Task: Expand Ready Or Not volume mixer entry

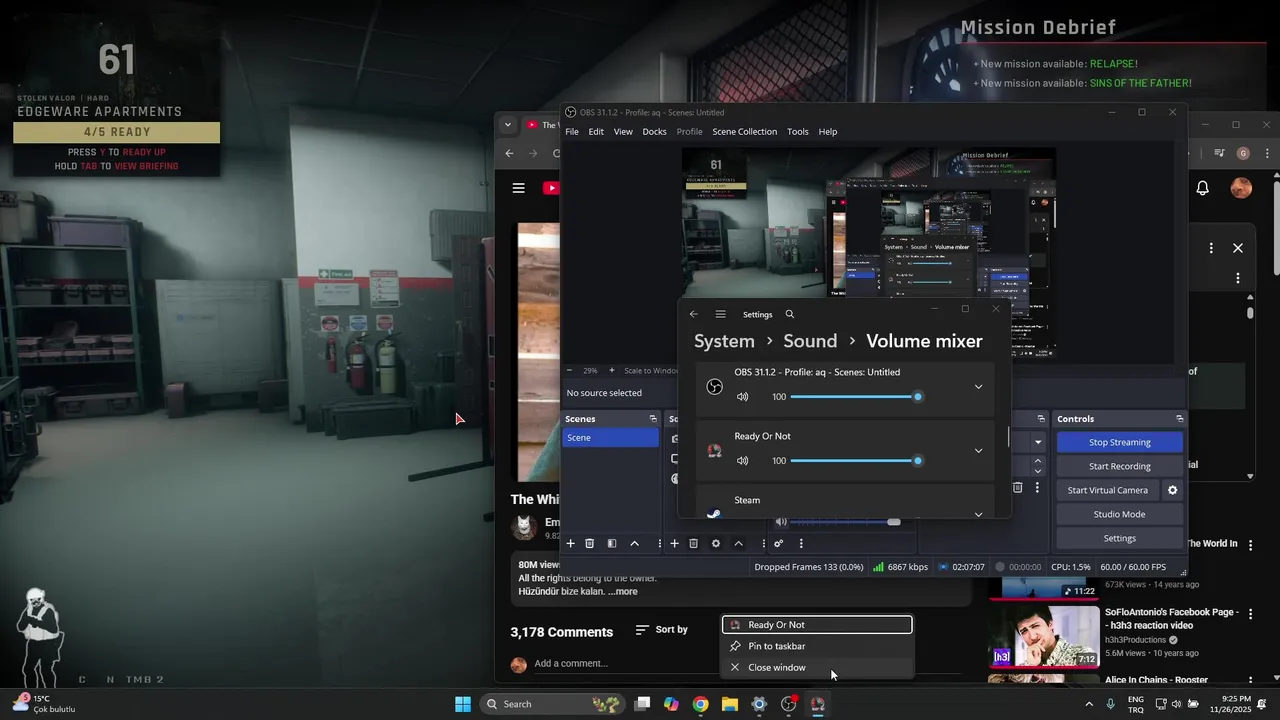Action: (978, 451)
